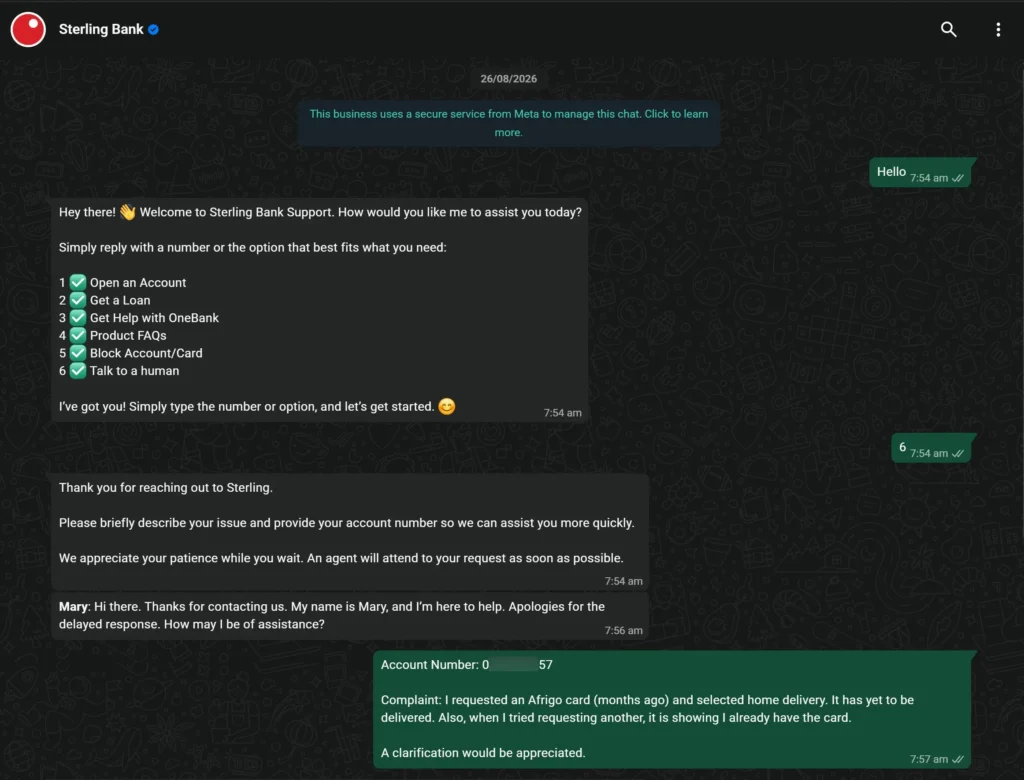Click the Sterling Bank contact name
Image resolution: width=1024 pixels, height=780 pixels.
[101, 29]
